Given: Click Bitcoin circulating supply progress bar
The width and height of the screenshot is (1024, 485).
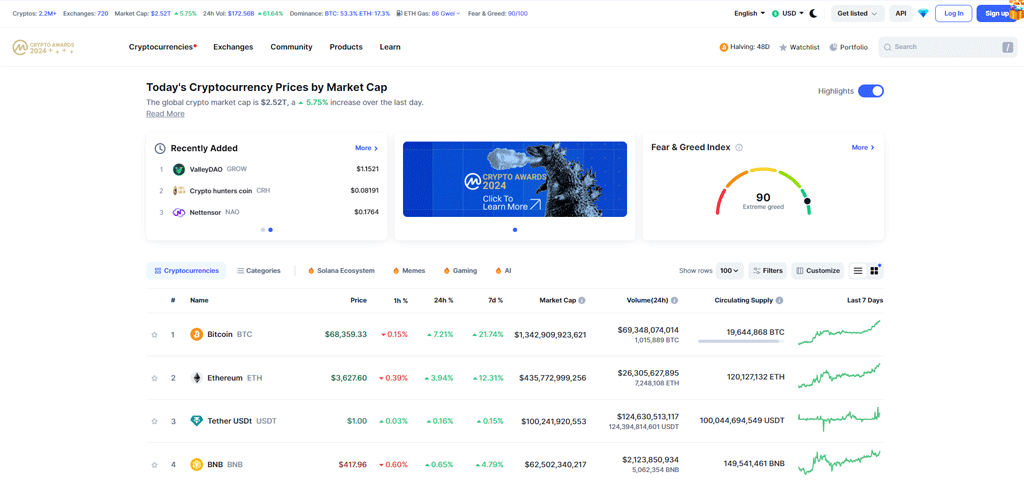Looking at the screenshot, I should [x=741, y=341].
